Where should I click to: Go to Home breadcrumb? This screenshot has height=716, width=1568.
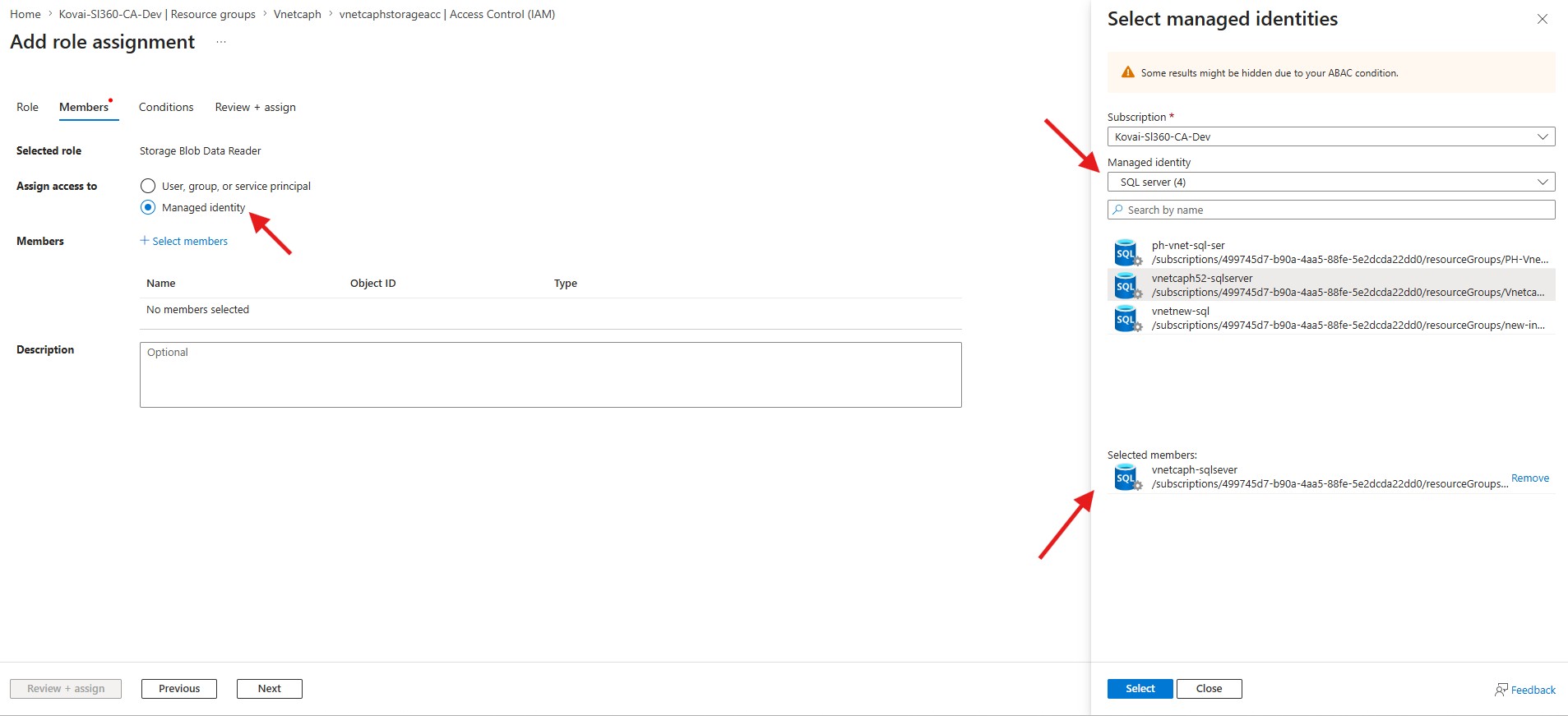pos(25,14)
